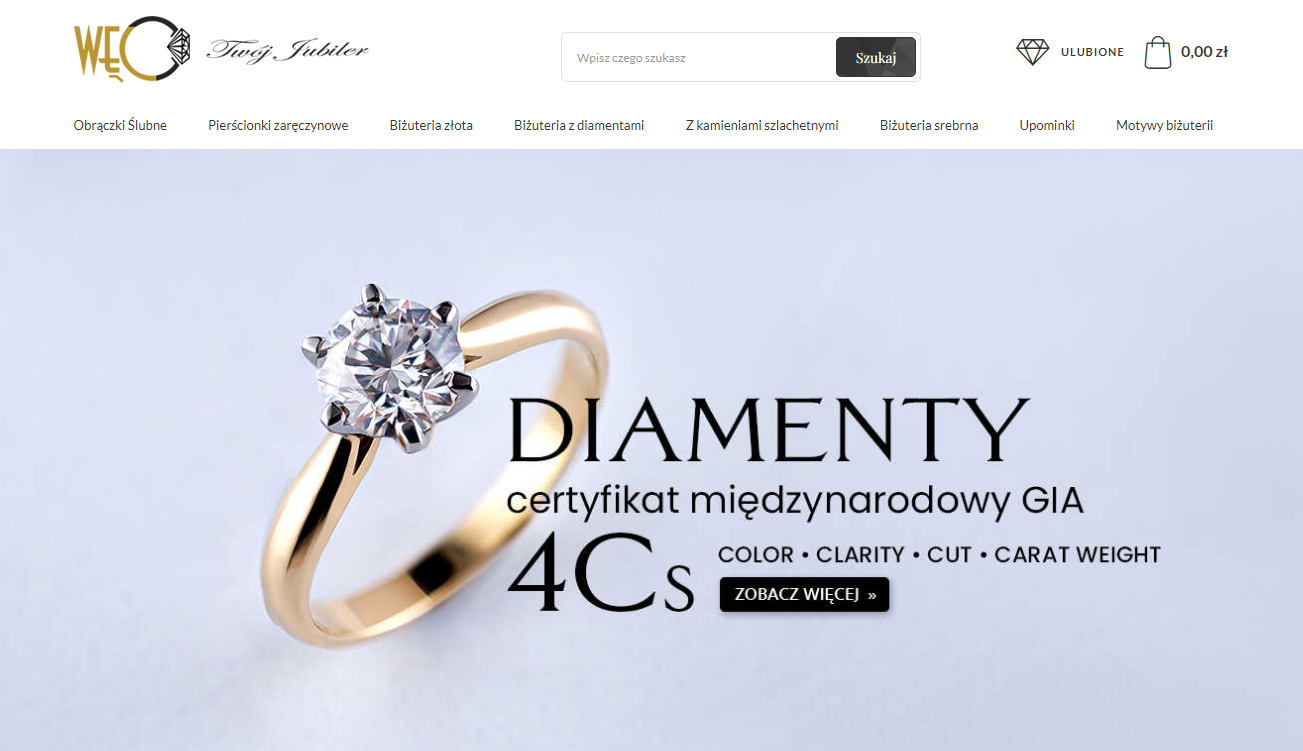
Task: Open the ULUBIONE favorites link
Action: [x=1092, y=52]
